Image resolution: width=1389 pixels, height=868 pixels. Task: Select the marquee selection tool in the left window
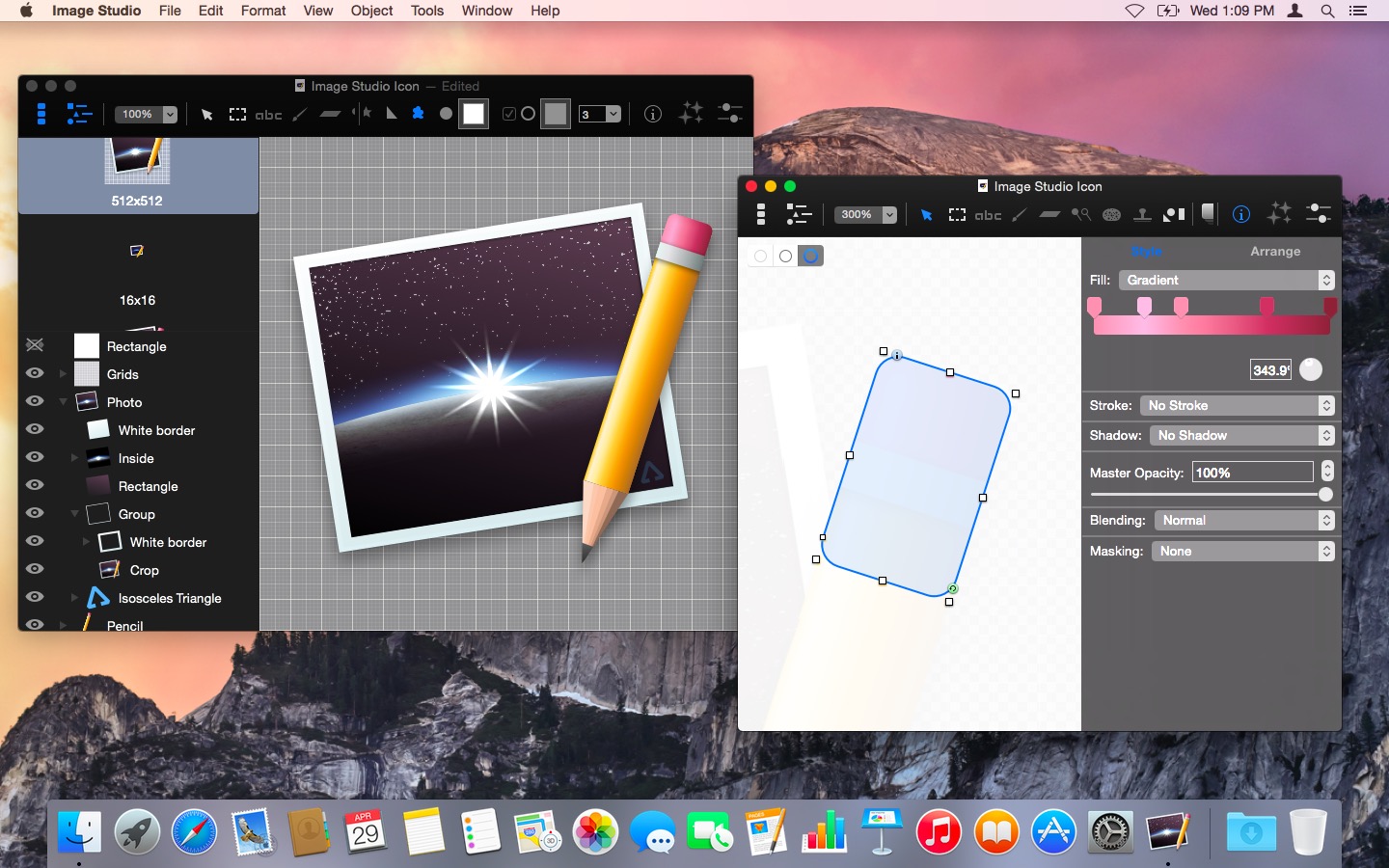[x=237, y=115]
